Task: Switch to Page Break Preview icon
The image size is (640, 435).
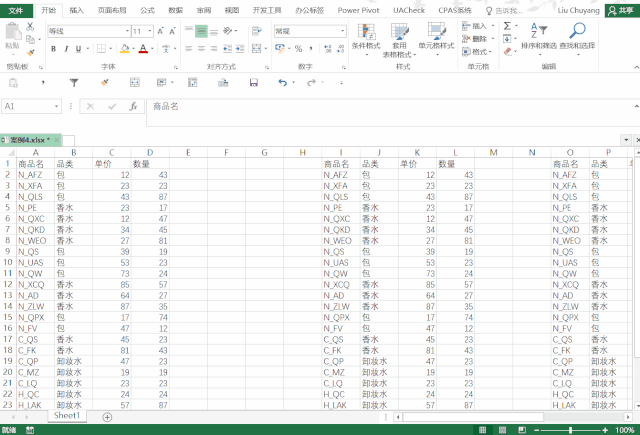Action: (522, 430)
